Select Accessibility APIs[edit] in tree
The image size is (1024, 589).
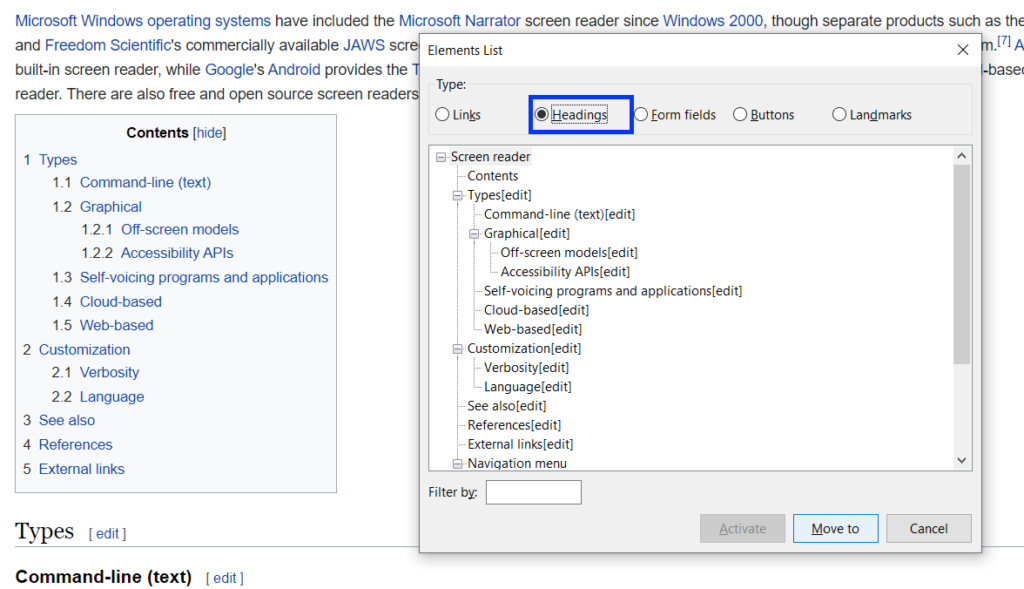pos(565,272)
